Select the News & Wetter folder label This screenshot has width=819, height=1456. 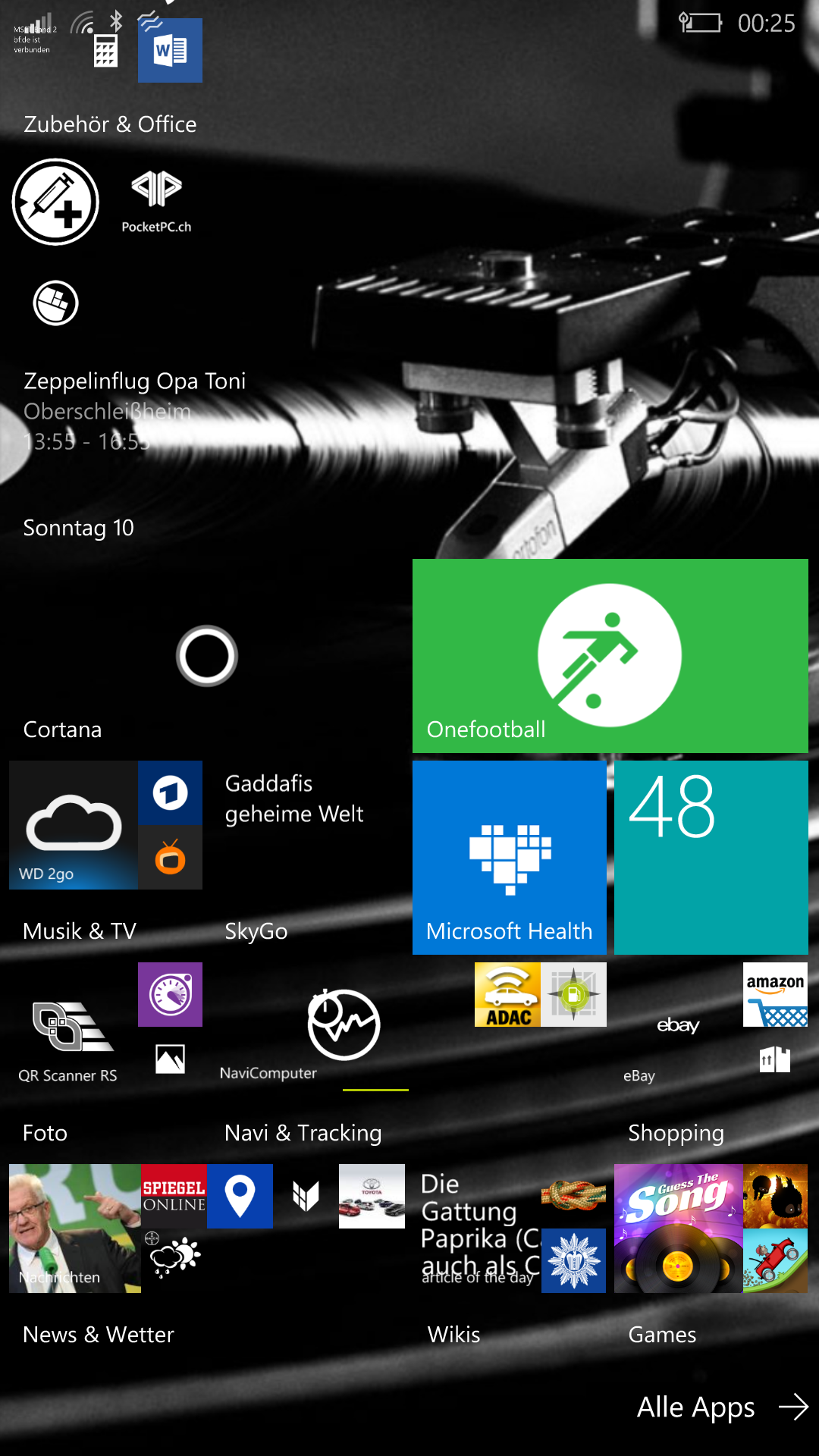(99, 1335)
